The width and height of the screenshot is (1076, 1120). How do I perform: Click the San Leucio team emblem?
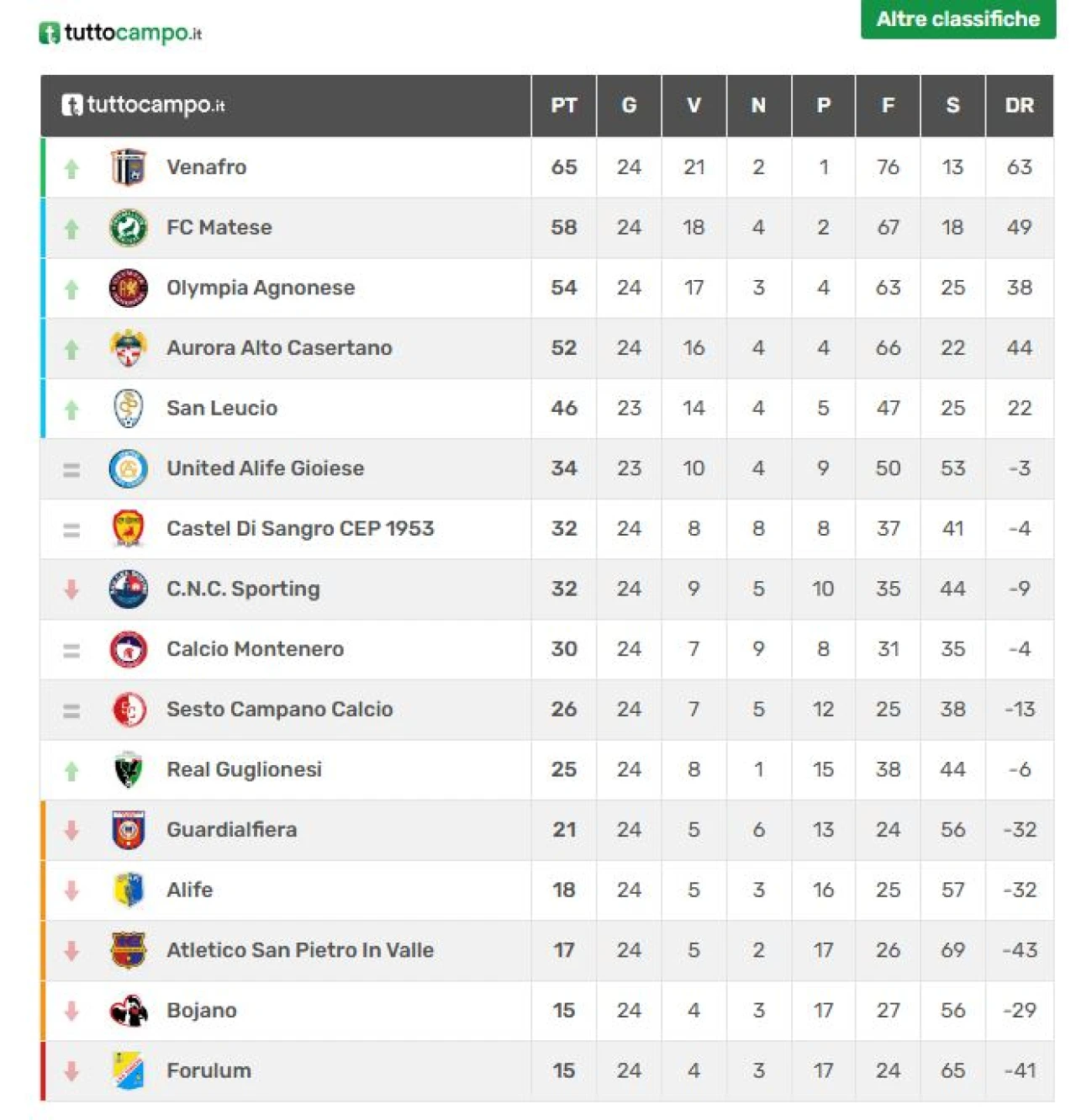click(x=129, y=409)
